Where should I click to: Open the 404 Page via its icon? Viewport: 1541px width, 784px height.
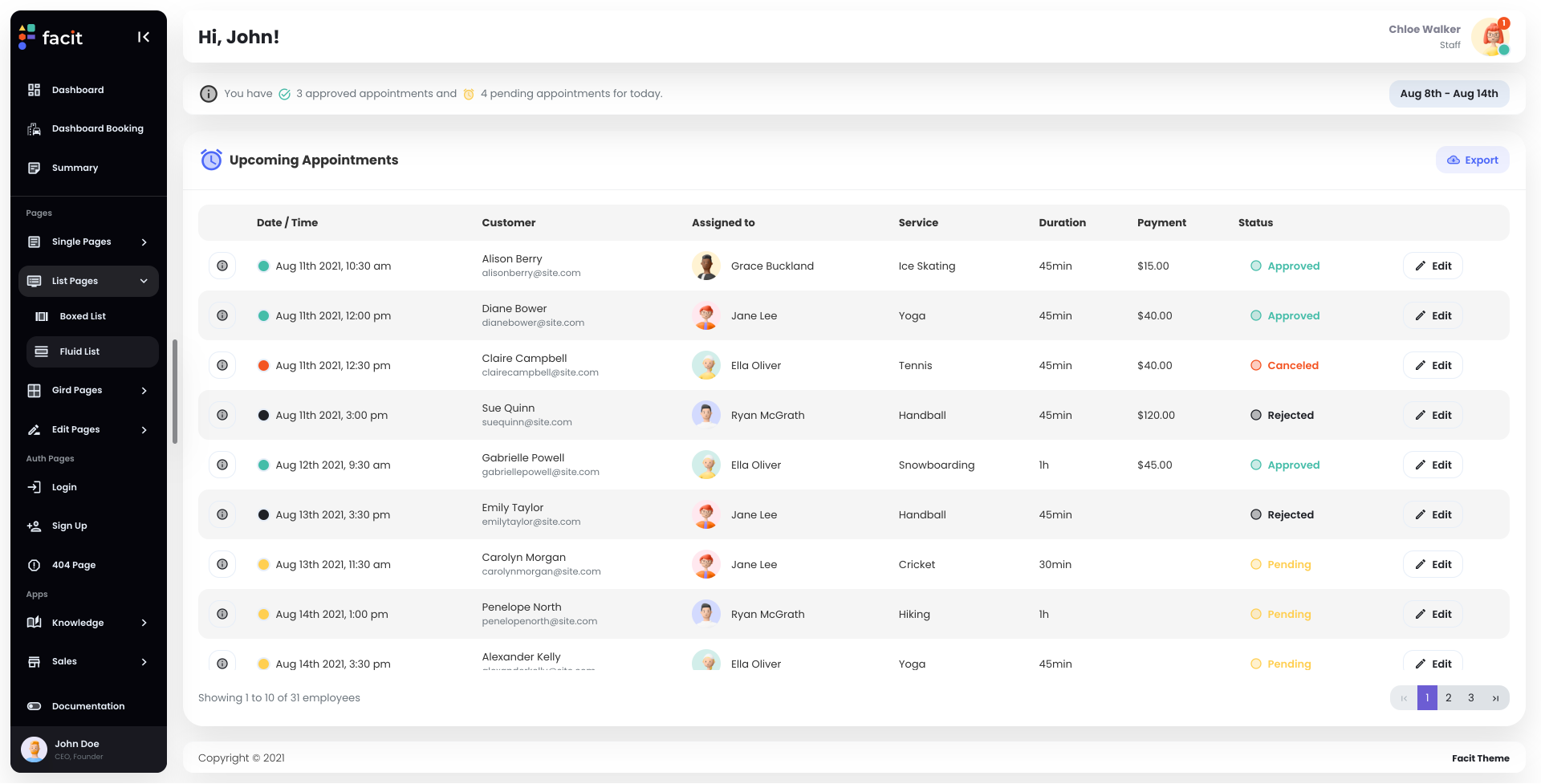[34, 565]
